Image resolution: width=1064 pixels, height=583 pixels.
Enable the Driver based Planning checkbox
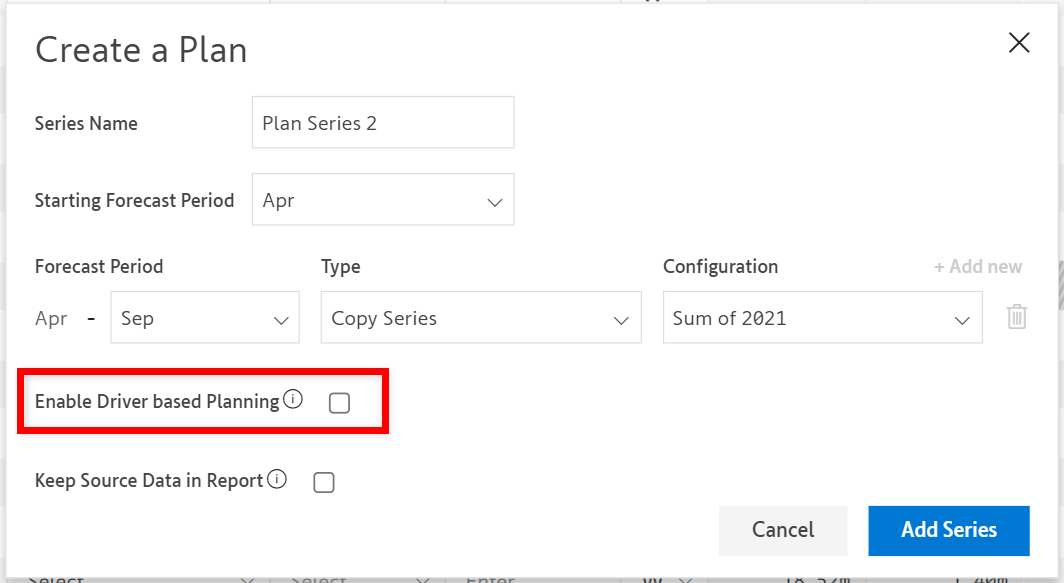(x=339, y=403)
